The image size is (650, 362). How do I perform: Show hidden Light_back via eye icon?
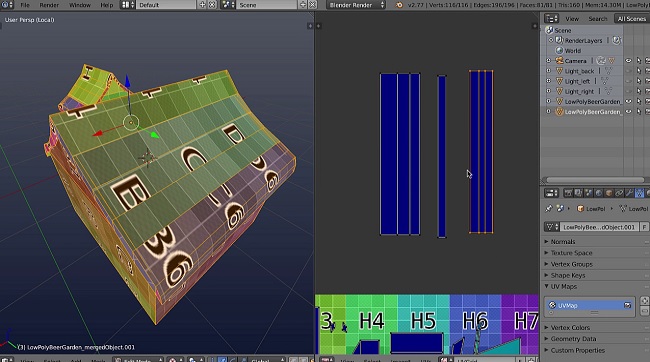pyautogui.click(x=628, y=71)
